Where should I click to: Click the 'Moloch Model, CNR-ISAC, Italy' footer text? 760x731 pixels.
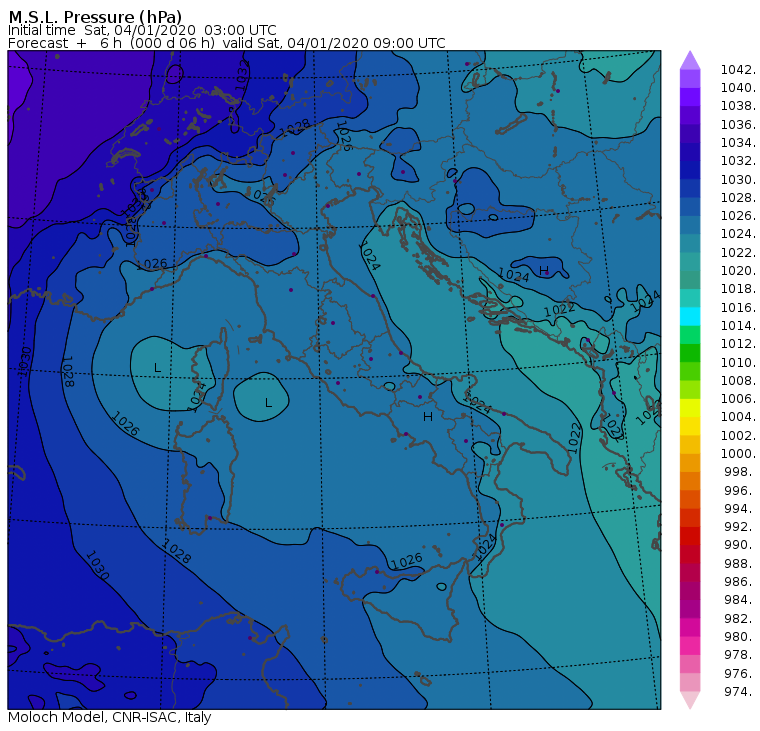tap(110, 717)
